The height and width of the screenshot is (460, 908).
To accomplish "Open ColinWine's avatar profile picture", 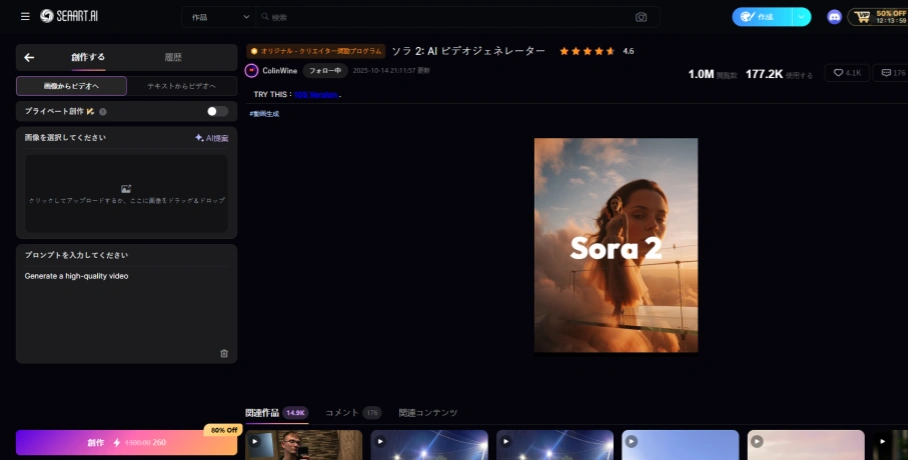I will tap(251, 71).
